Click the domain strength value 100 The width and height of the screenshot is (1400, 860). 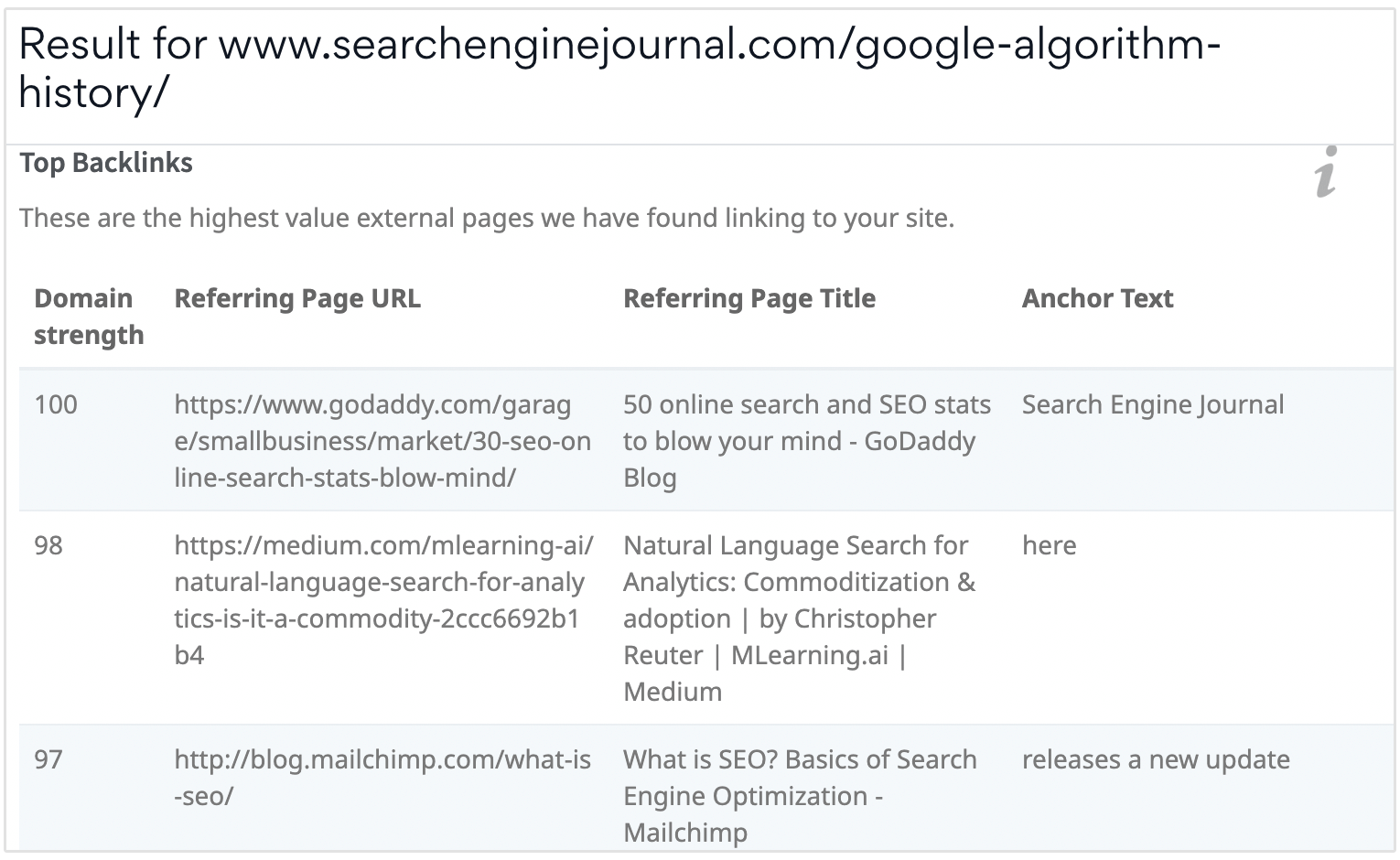tap(56, 404)
